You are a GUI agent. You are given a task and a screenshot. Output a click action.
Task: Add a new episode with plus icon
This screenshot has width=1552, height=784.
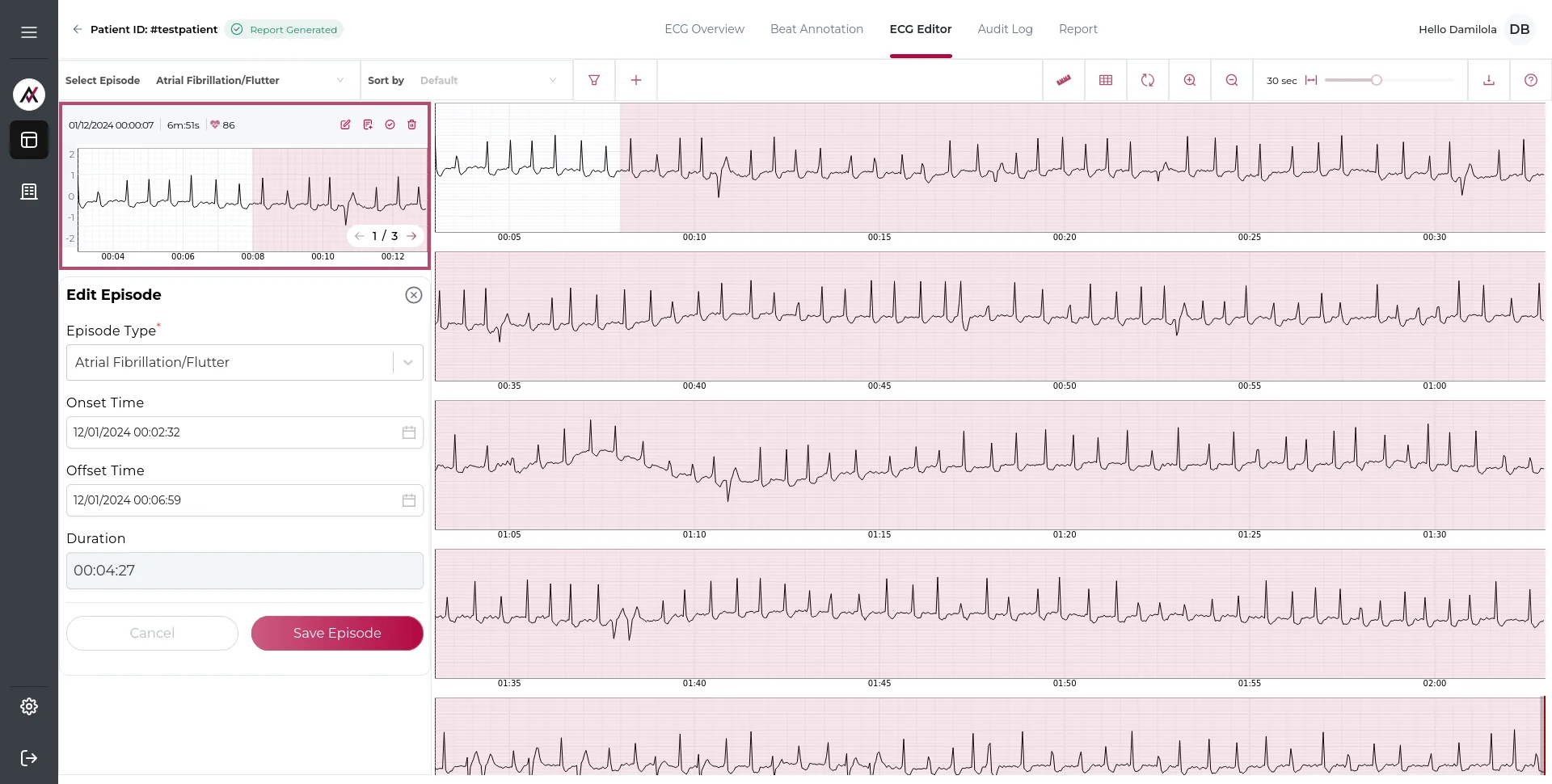pos(636,80)
